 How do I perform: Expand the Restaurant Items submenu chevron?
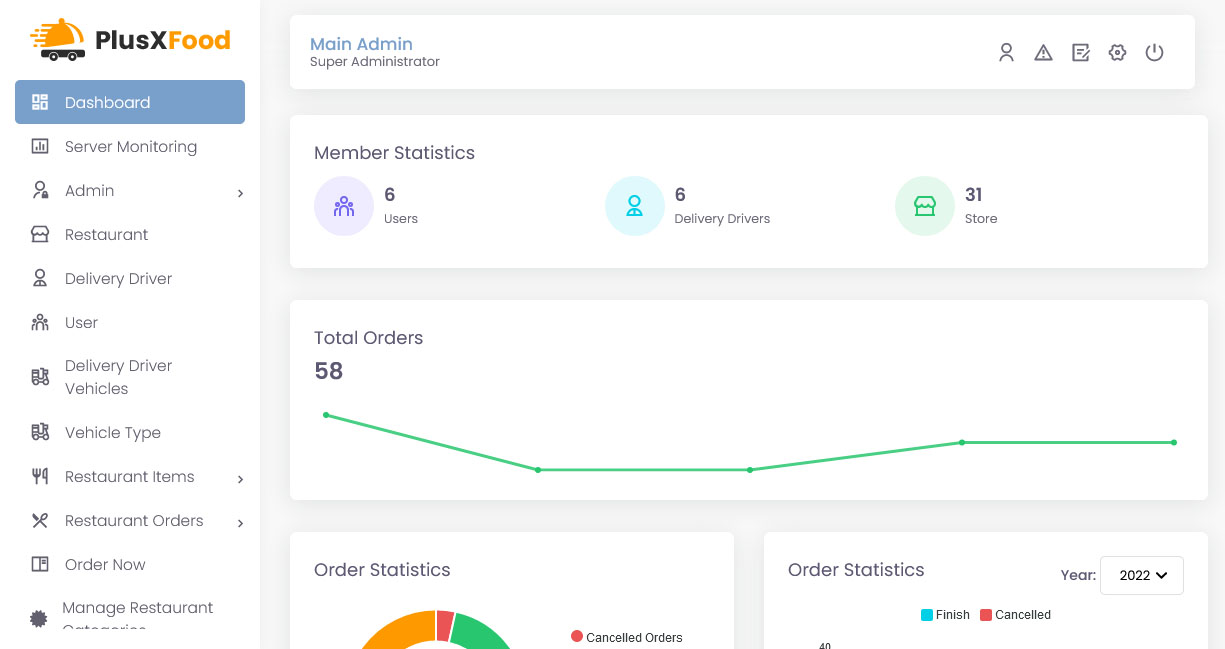coord(240,479)
